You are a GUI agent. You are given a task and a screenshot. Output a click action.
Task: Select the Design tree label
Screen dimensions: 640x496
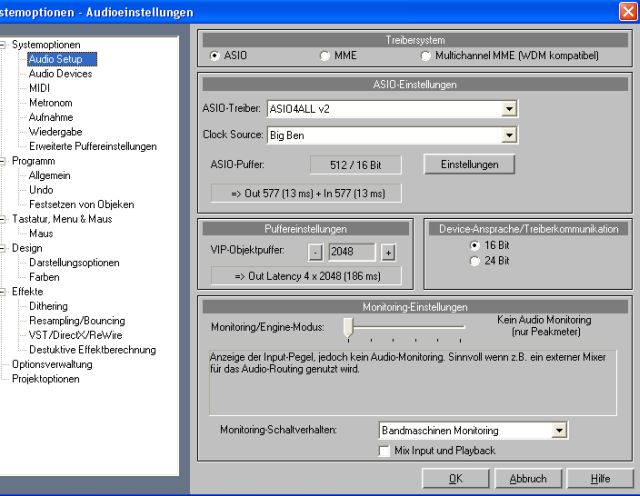(27, 248)
